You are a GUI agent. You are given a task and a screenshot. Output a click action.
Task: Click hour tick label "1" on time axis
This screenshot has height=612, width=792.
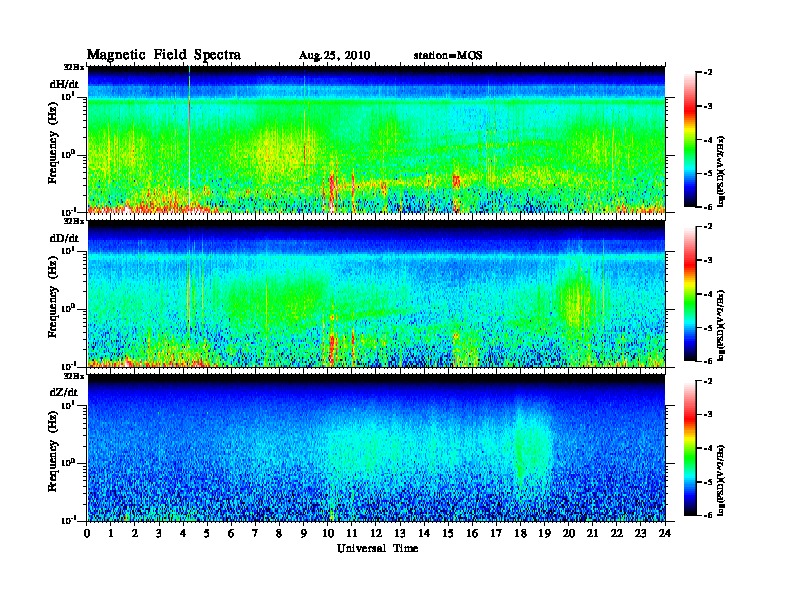coord(111,533)
